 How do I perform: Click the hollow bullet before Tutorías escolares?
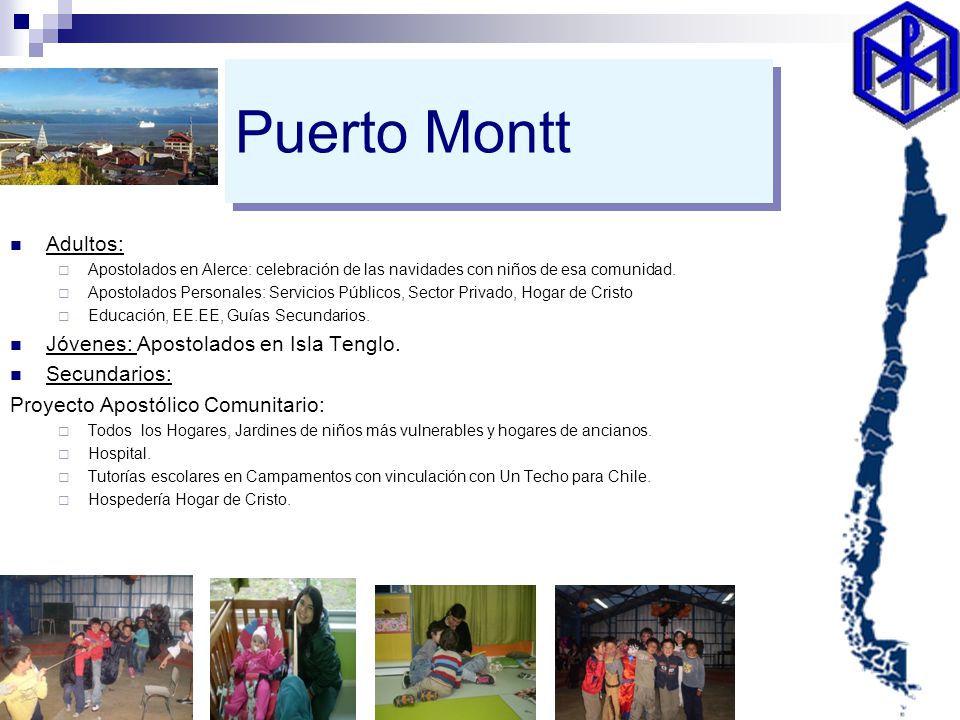pos(64,477)
